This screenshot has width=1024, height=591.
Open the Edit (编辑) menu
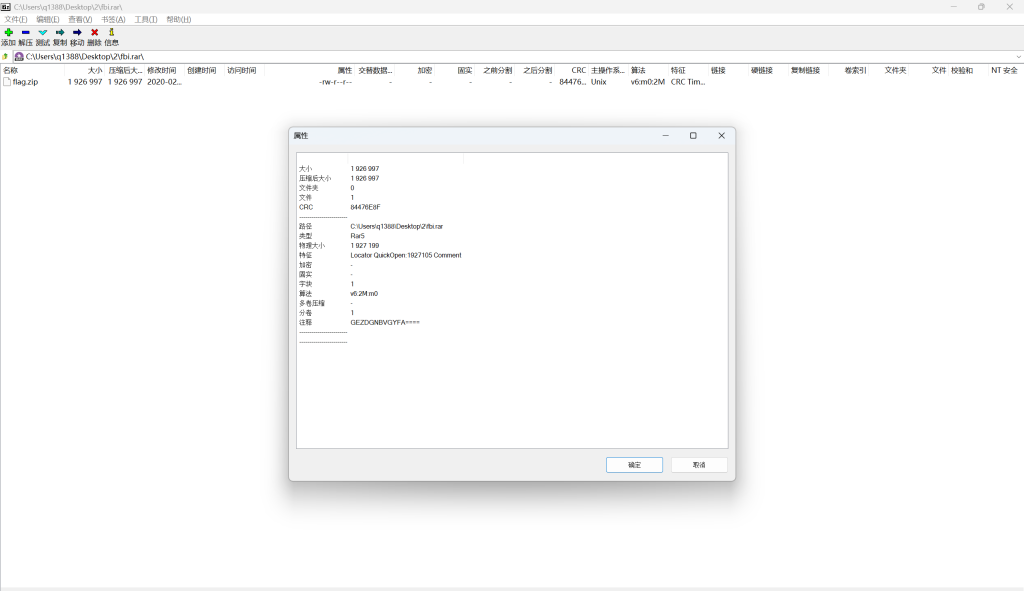pos(48,19)
